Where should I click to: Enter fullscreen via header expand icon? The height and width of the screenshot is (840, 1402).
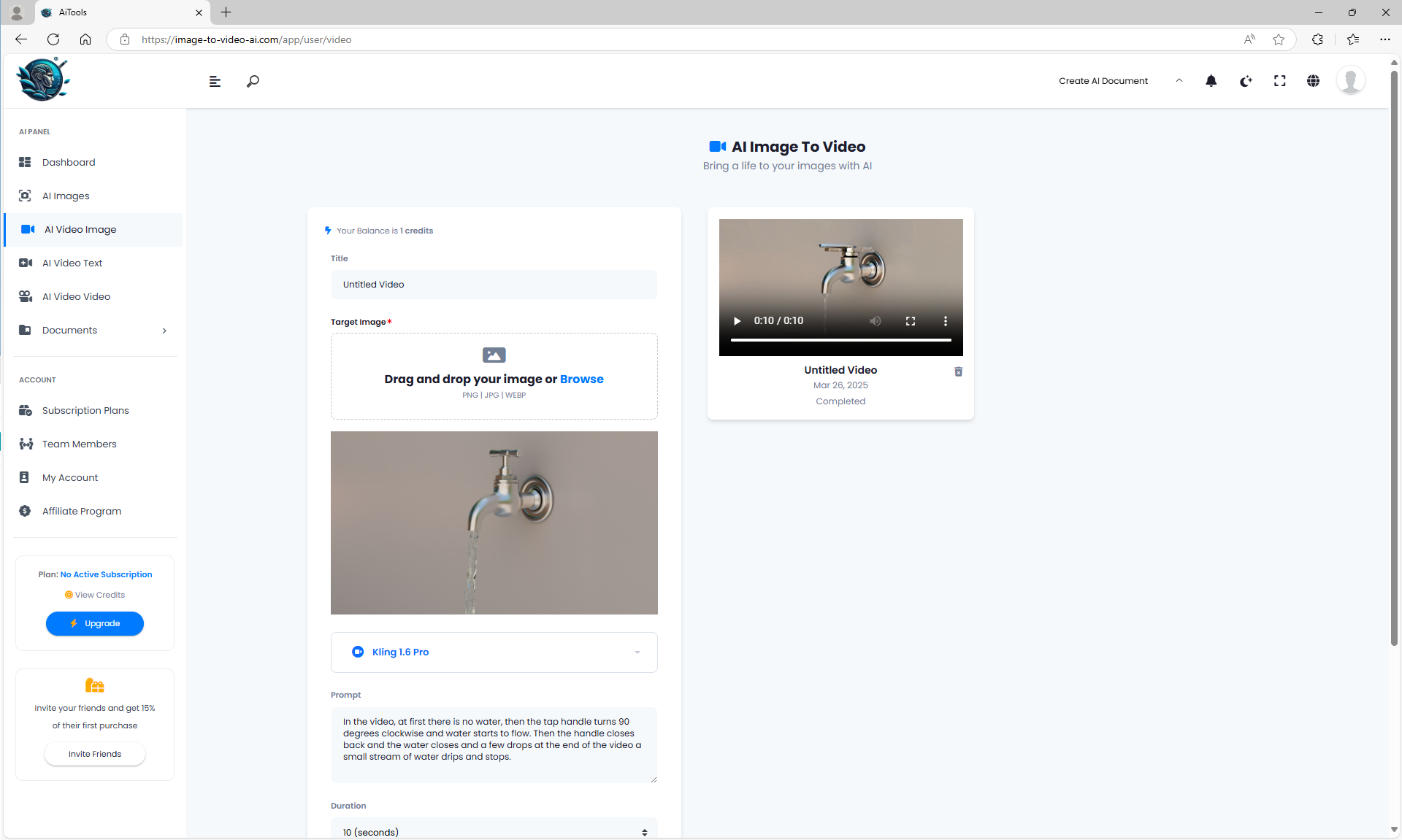1279,81
